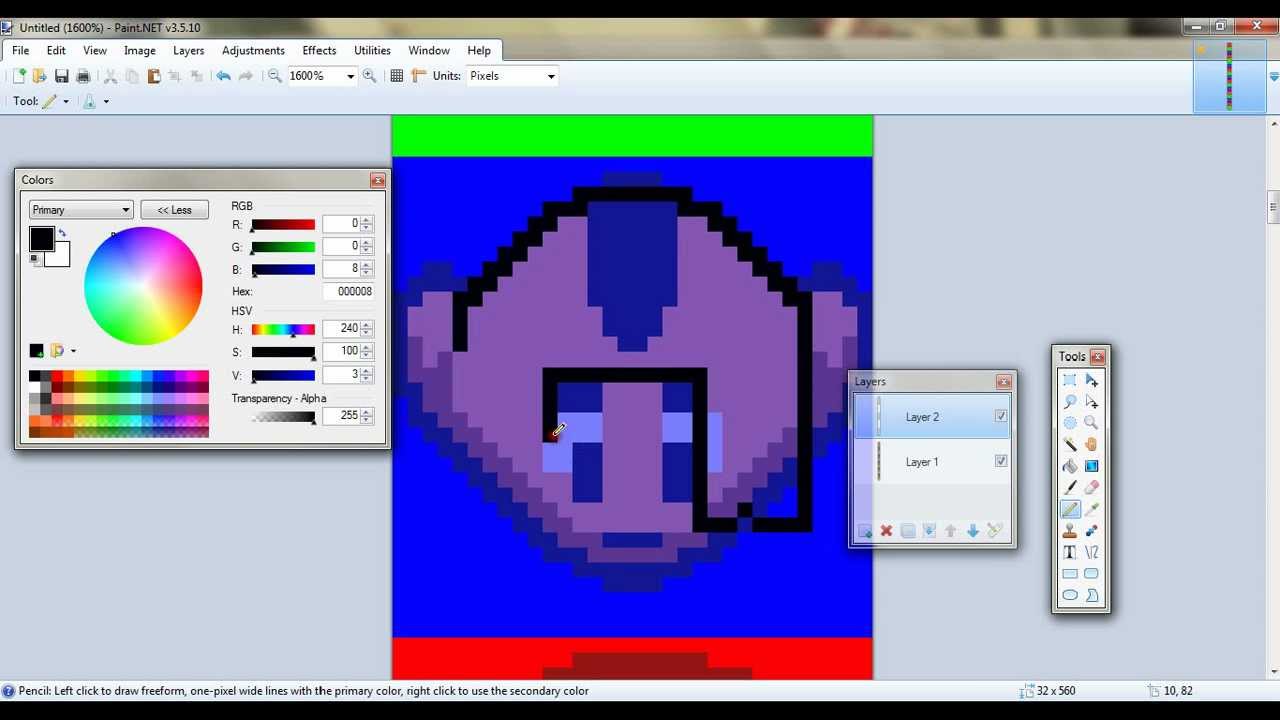Open layer properties in Layers panel

(x=994, y=531)
